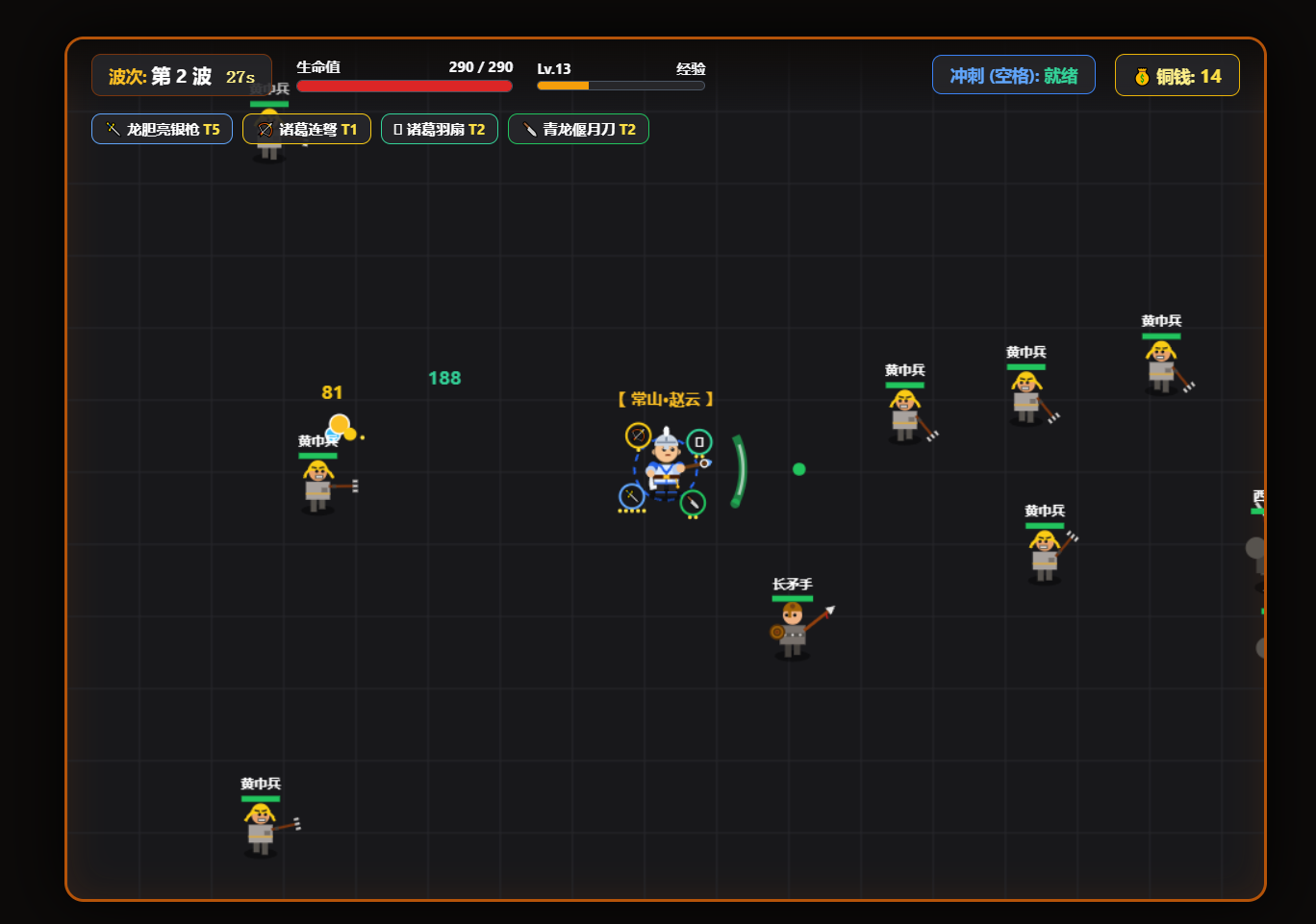Click the red 生命值 health bar

[x=404, y=86]
